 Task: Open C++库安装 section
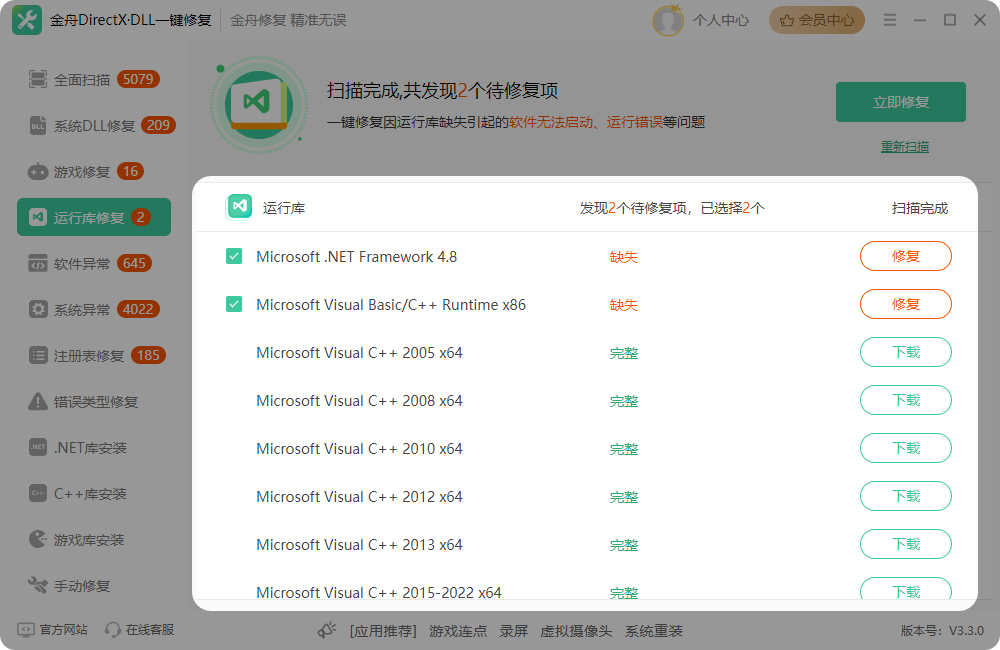point(94,493)
